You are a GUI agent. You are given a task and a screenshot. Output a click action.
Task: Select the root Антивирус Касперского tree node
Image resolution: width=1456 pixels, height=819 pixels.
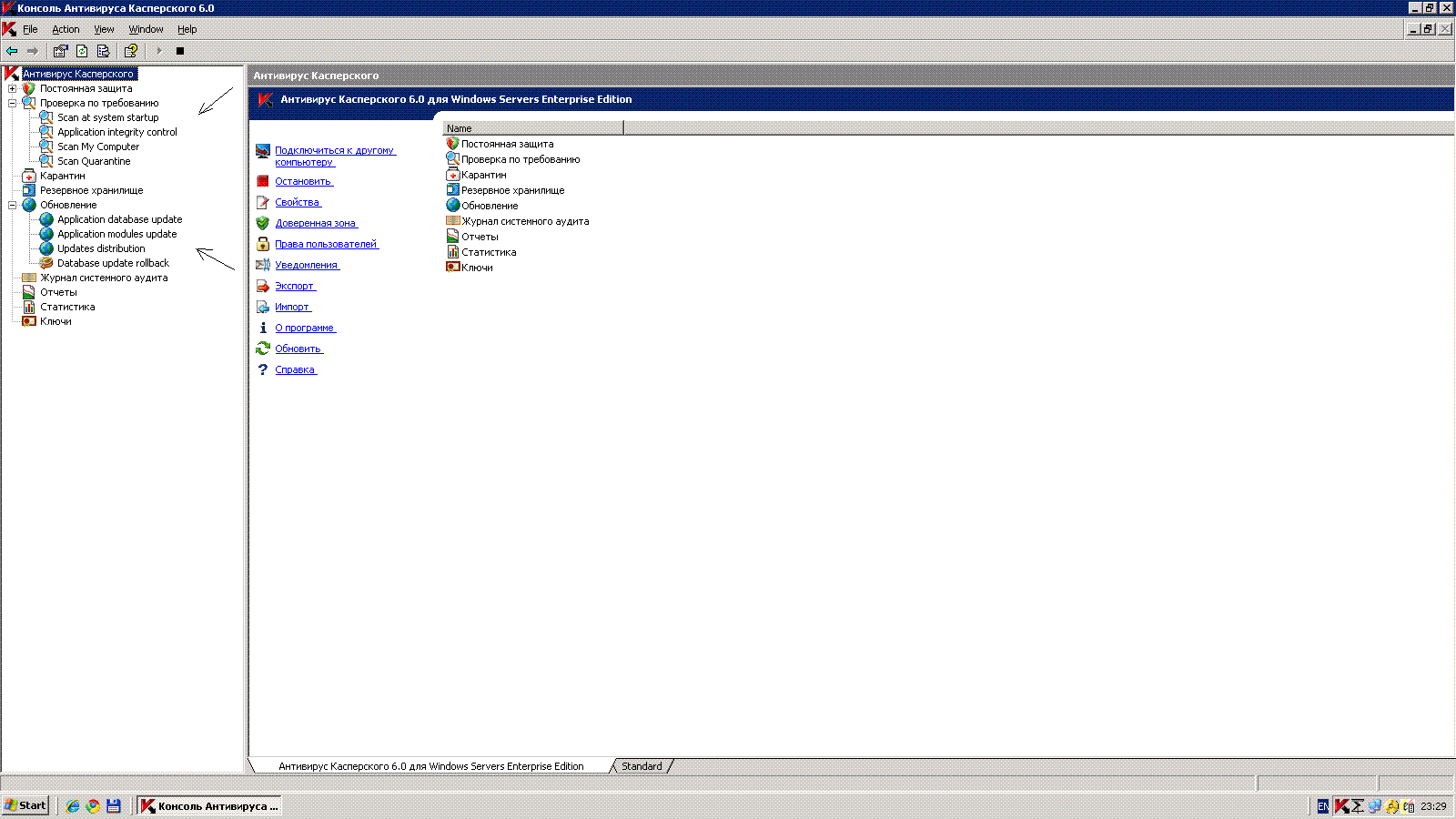click(x=78, y=74)
